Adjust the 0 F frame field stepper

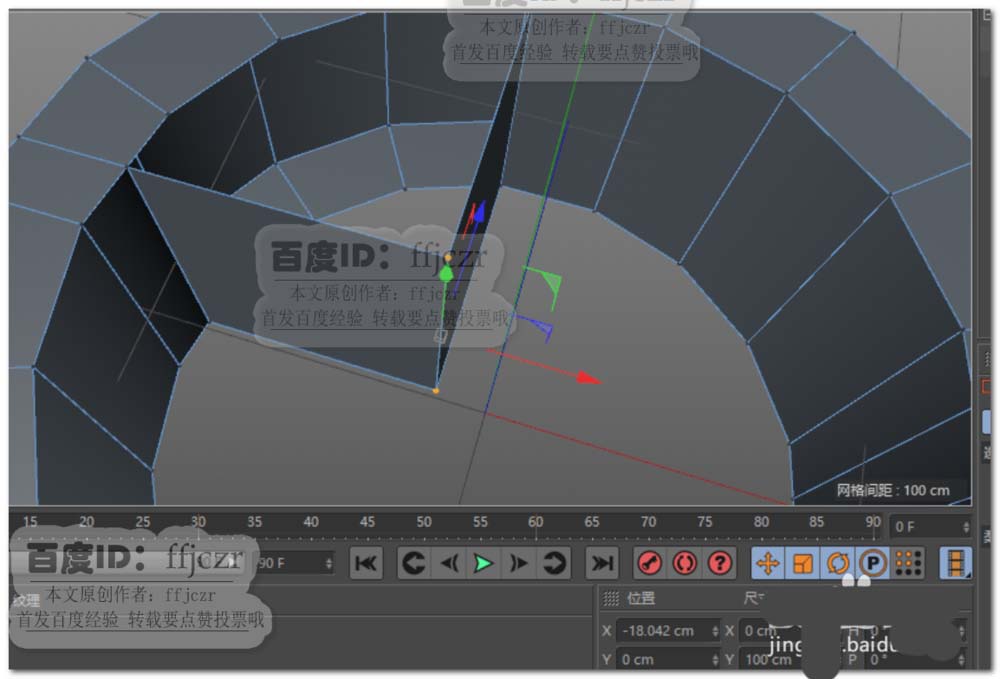966,527
